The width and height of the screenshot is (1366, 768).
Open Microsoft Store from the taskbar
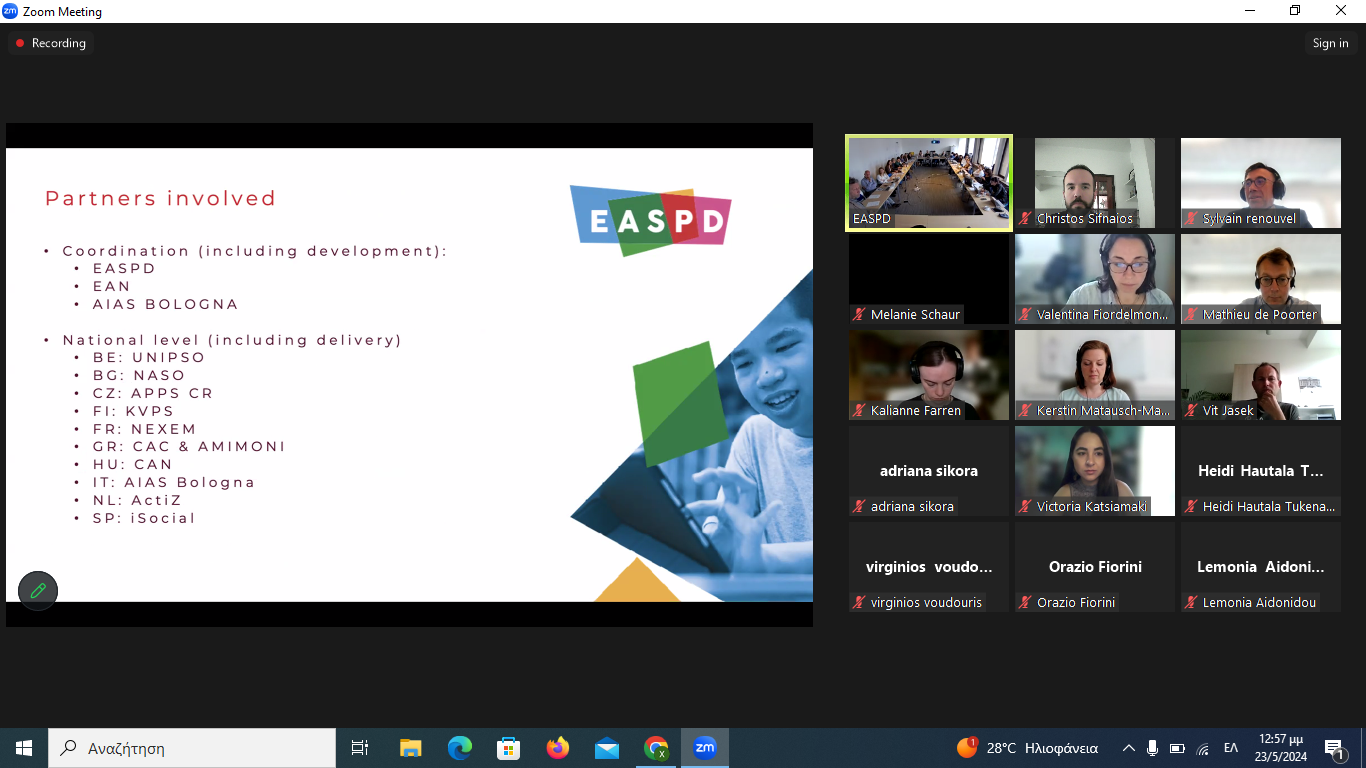coord(509,748)
